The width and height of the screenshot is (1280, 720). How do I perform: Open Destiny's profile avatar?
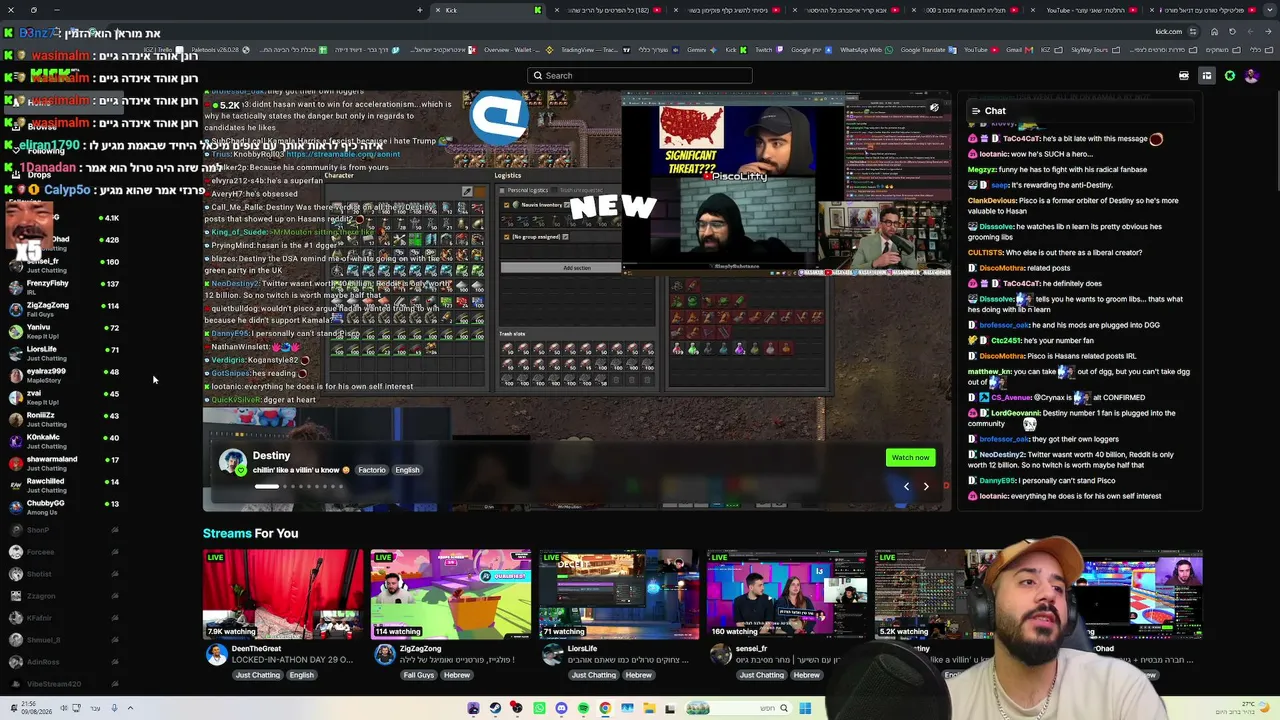coord(233,463)
